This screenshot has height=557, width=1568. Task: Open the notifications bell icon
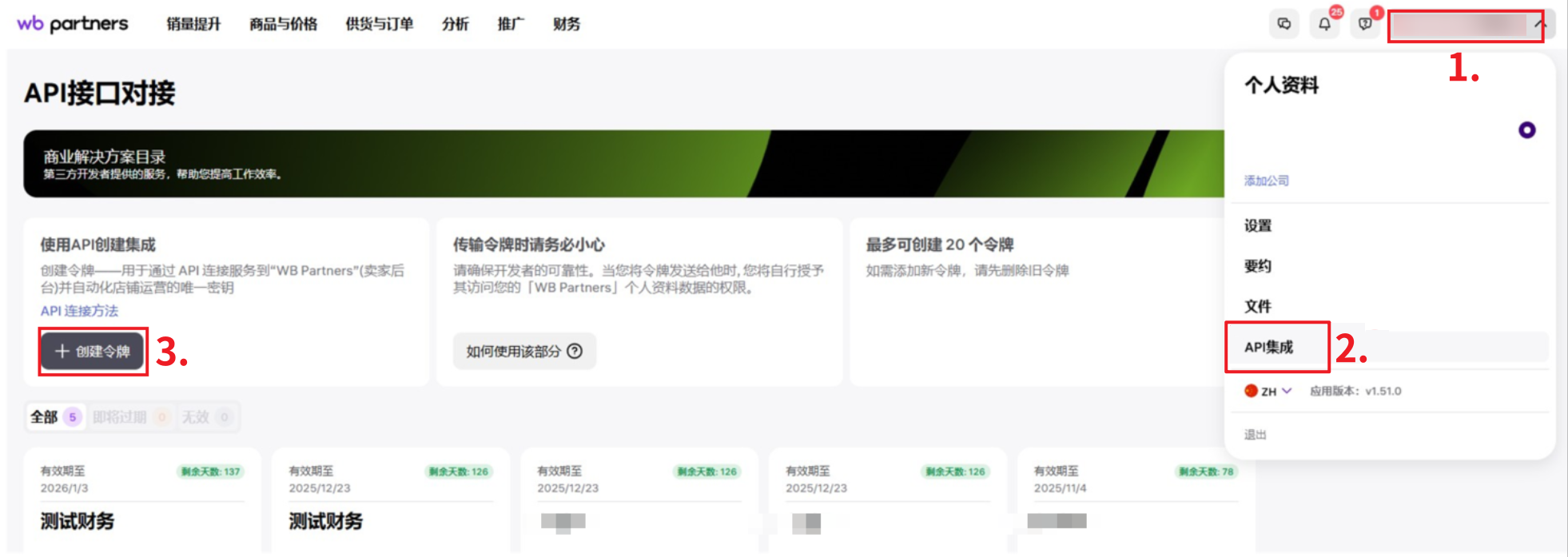point(1324,24)
